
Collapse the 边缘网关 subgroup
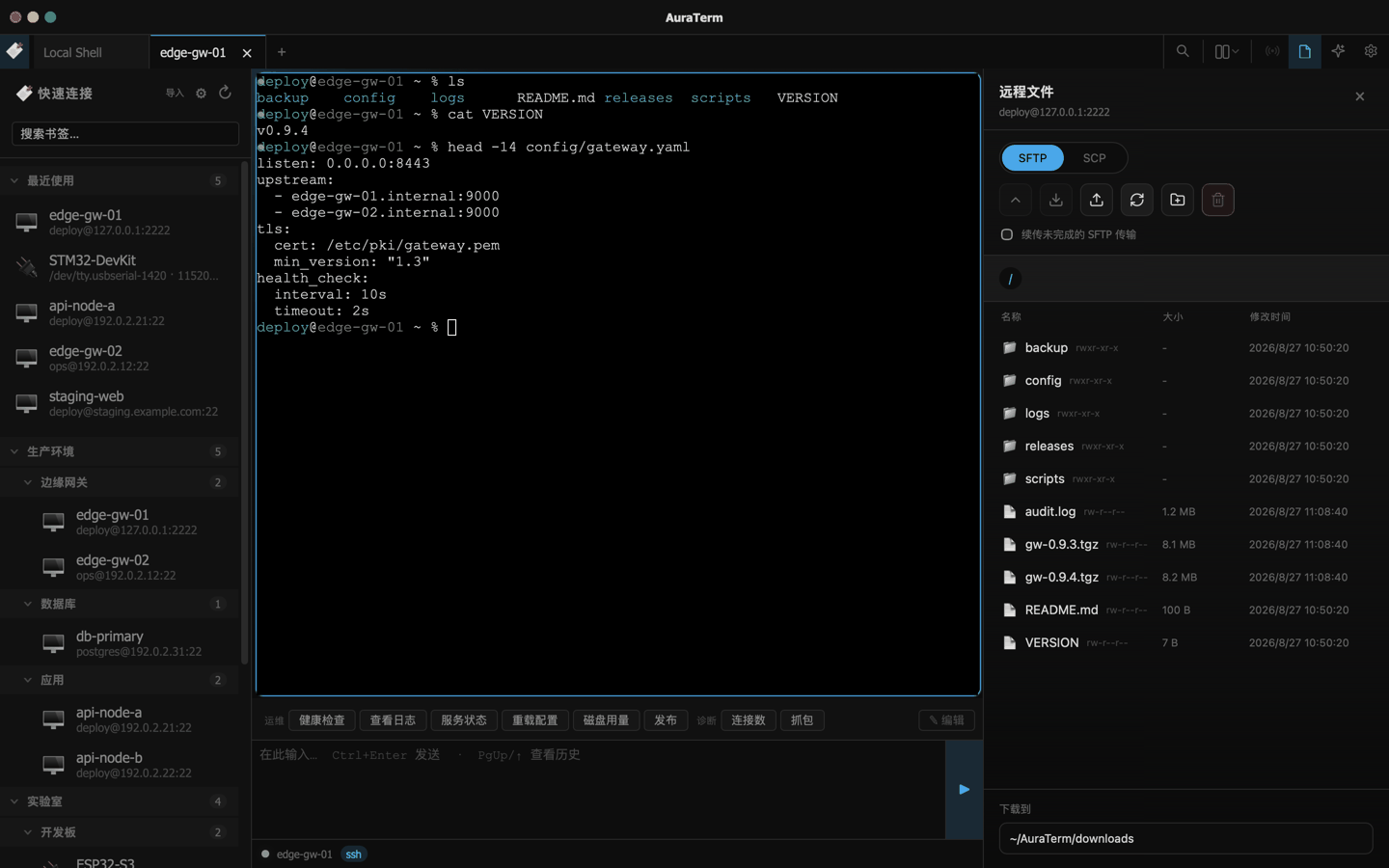tap(119, 482)
